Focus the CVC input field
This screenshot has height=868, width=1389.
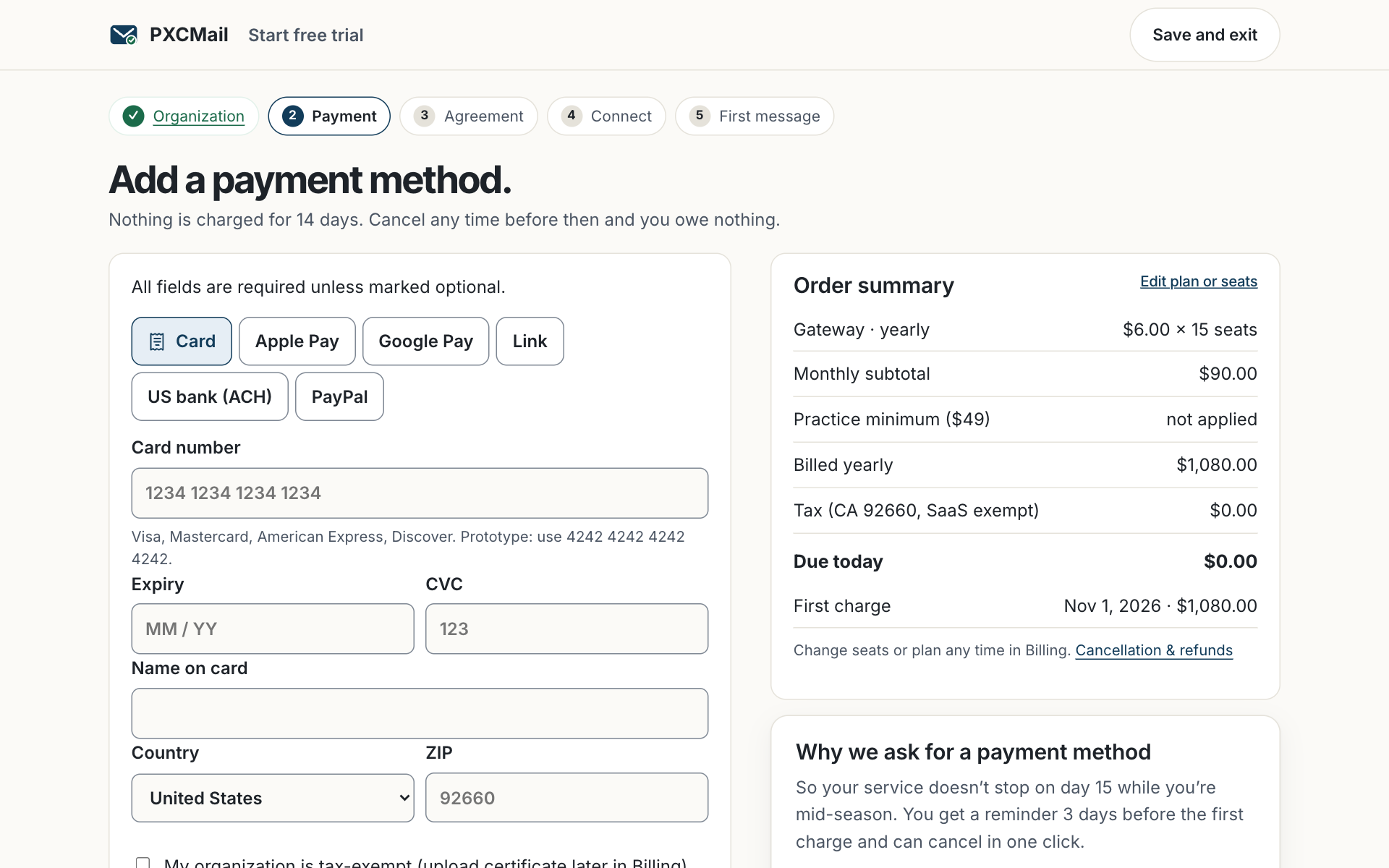pyautogui.click(x=566, y=629)
